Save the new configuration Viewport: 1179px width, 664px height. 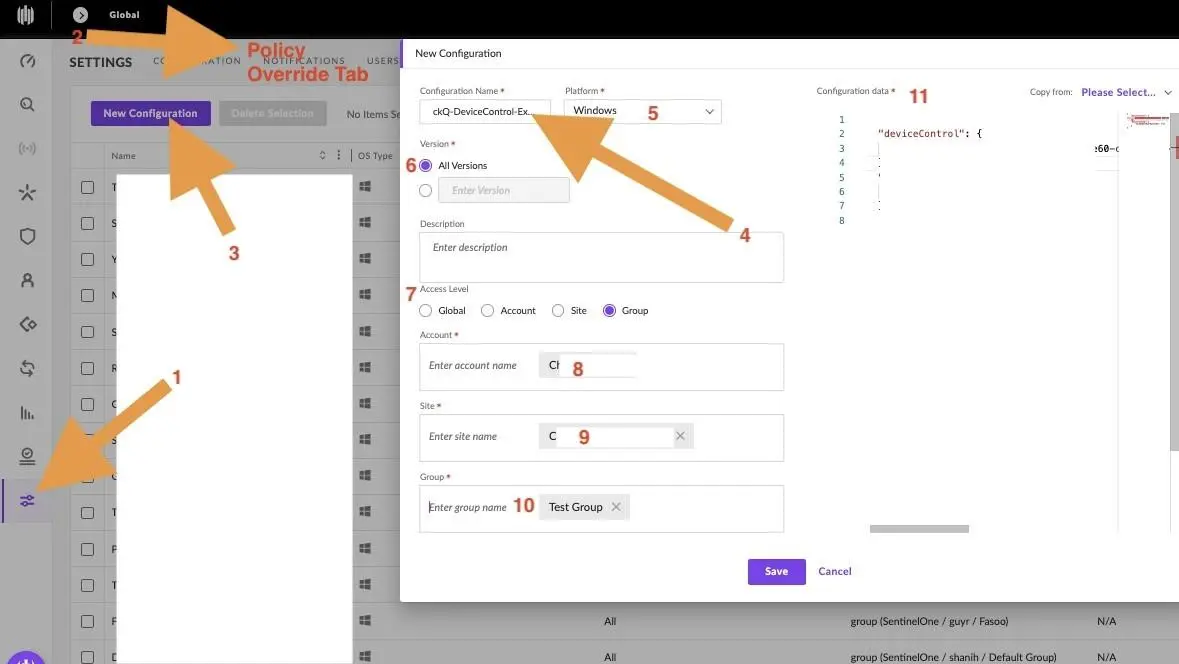pos(777,572)
